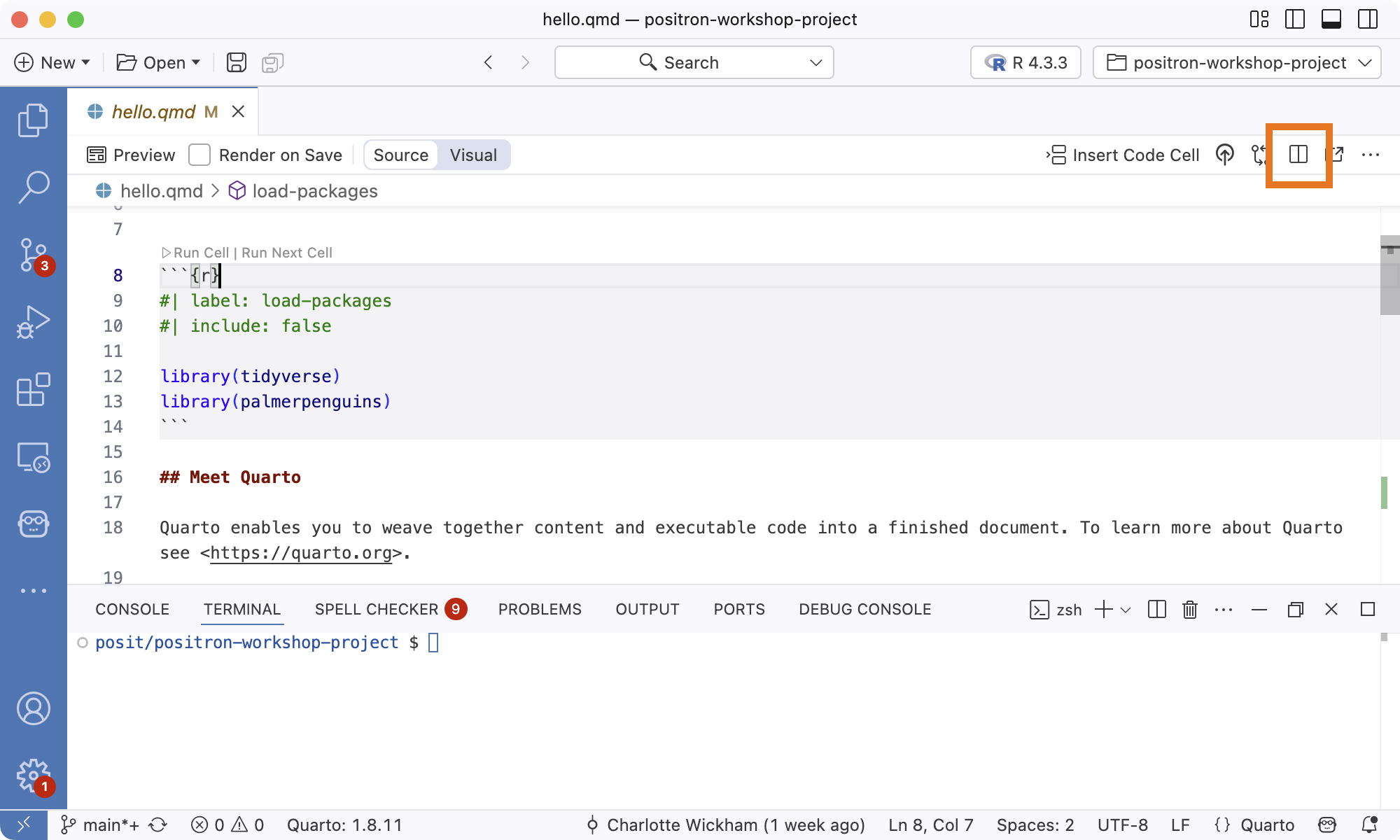Switch to the CONSOLE panel tab

tap(132, 610)
